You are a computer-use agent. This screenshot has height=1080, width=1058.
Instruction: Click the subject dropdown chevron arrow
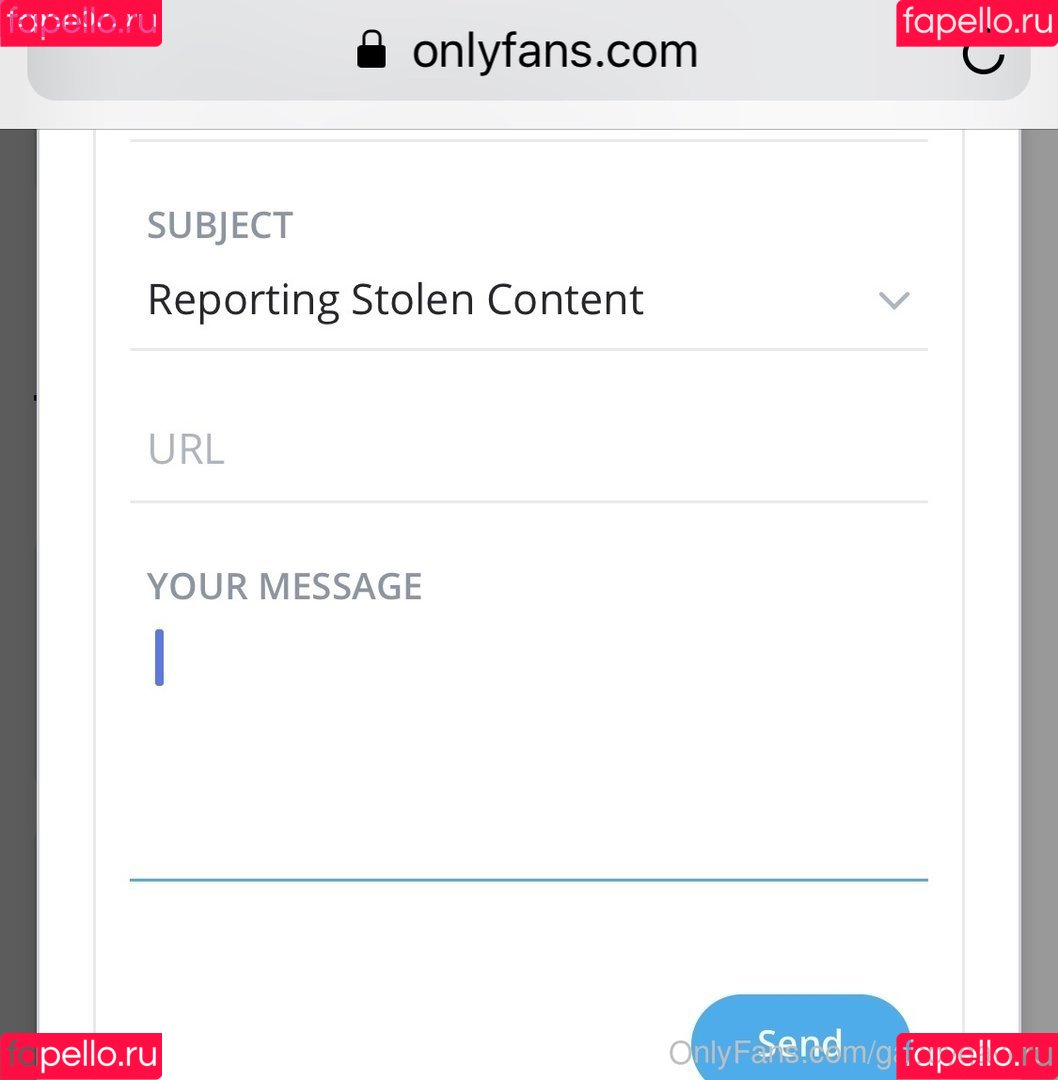click(894, 300)
